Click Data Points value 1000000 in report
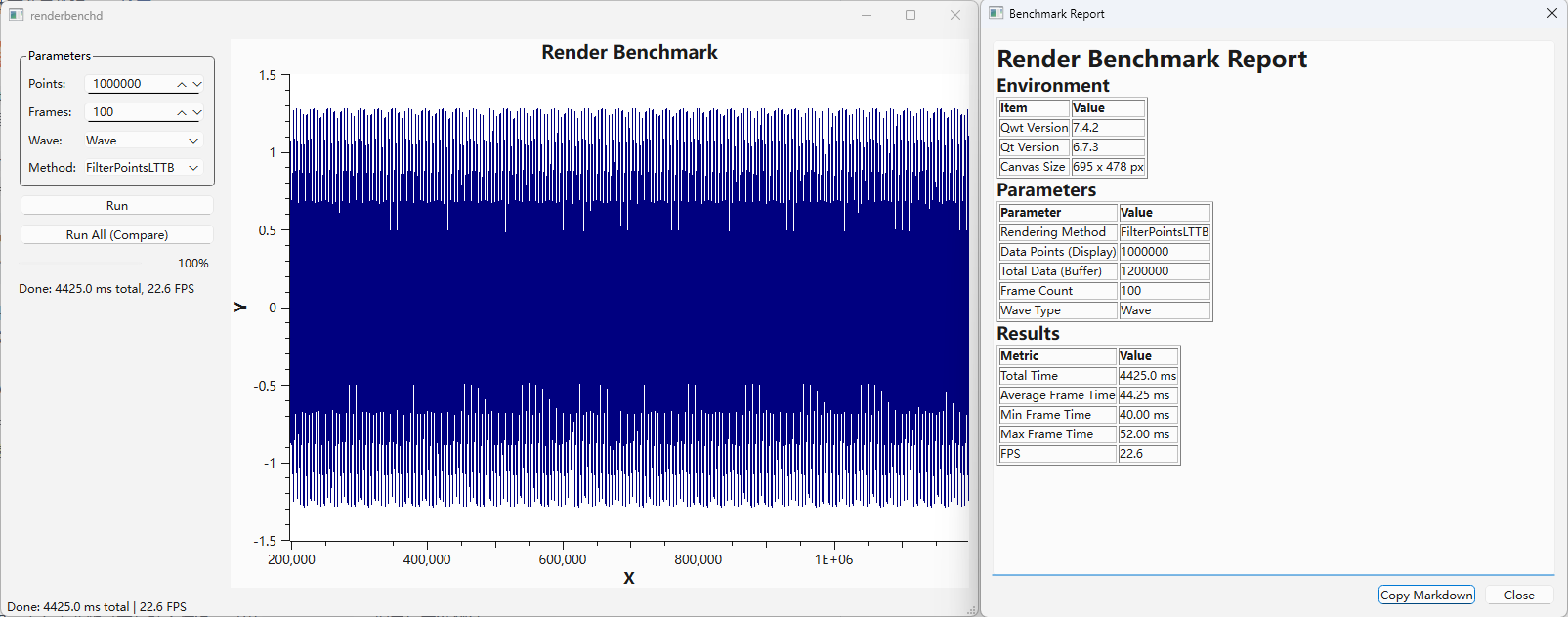 (1165, 252)
